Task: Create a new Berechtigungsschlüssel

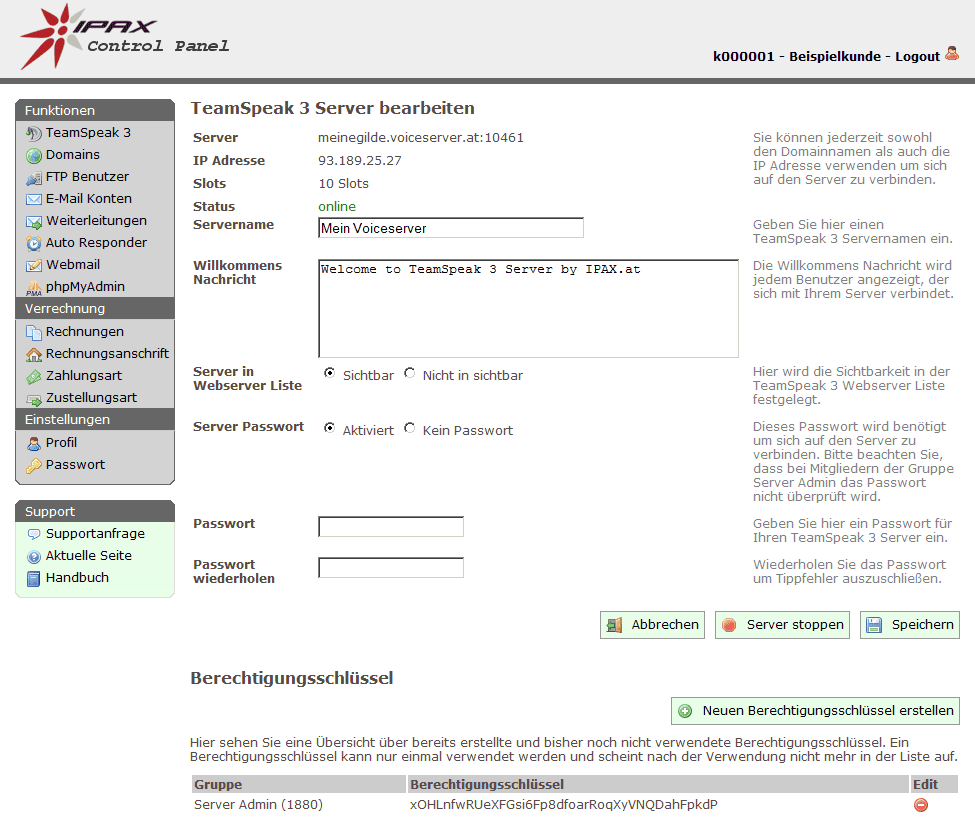Action: [815, 711]
